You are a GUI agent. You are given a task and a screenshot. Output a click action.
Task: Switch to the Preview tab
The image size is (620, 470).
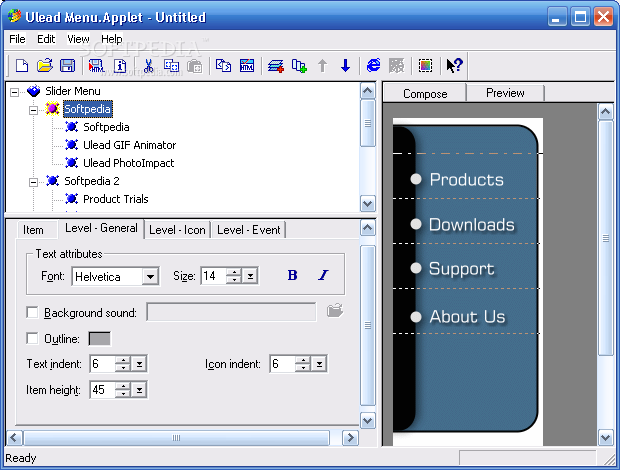click(x=505, y=93)
